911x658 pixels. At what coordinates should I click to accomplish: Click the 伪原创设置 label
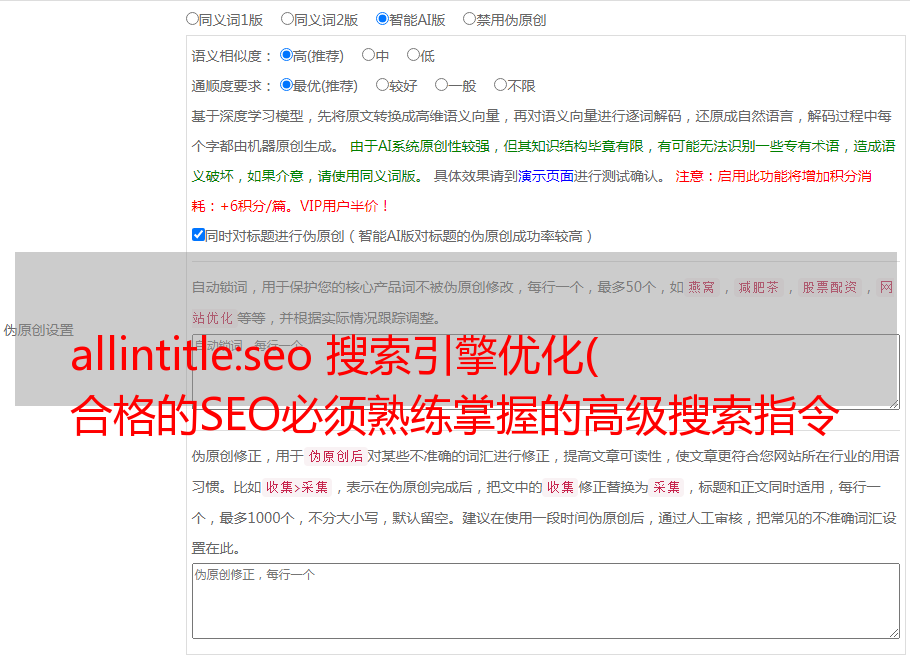point(39,330)
